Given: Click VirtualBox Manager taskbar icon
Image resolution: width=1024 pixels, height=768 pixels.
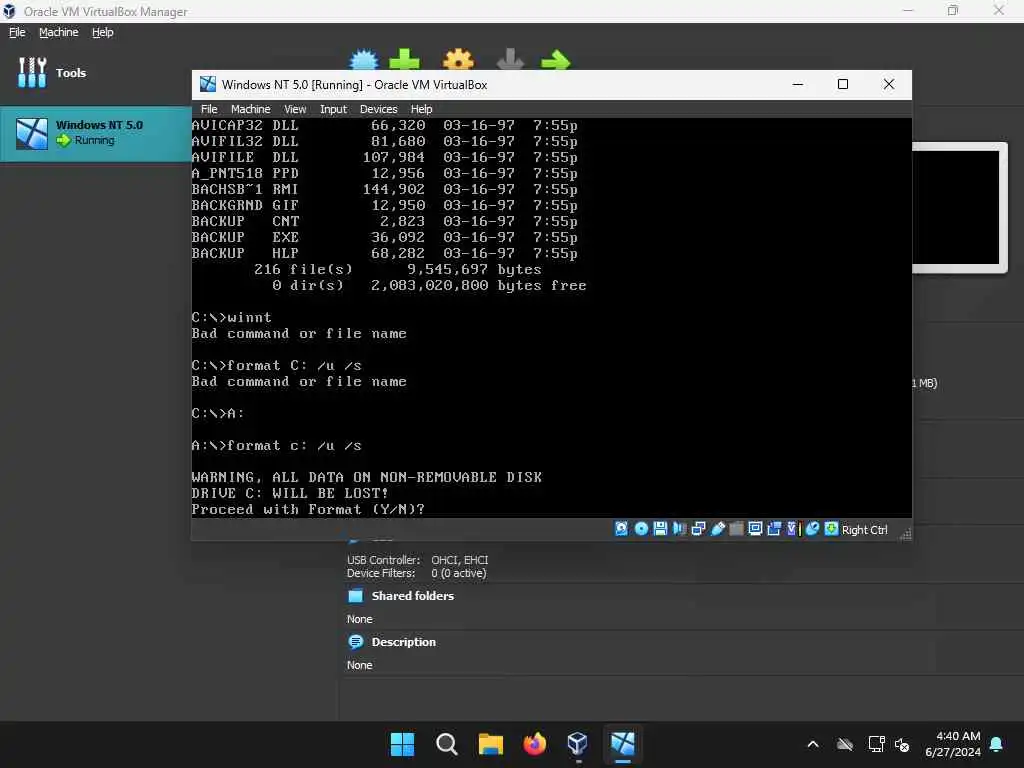Looking at the screenshot, I should (x=578, y=744).
